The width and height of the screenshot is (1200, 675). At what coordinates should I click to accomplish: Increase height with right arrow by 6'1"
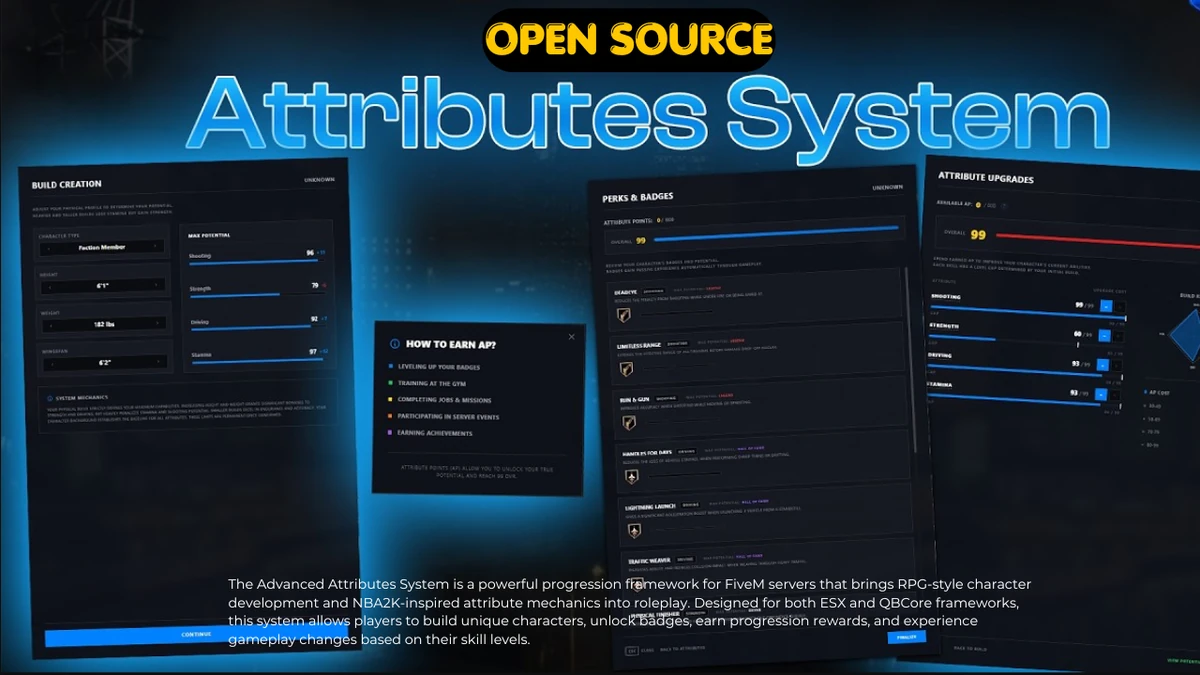point(156,286)
